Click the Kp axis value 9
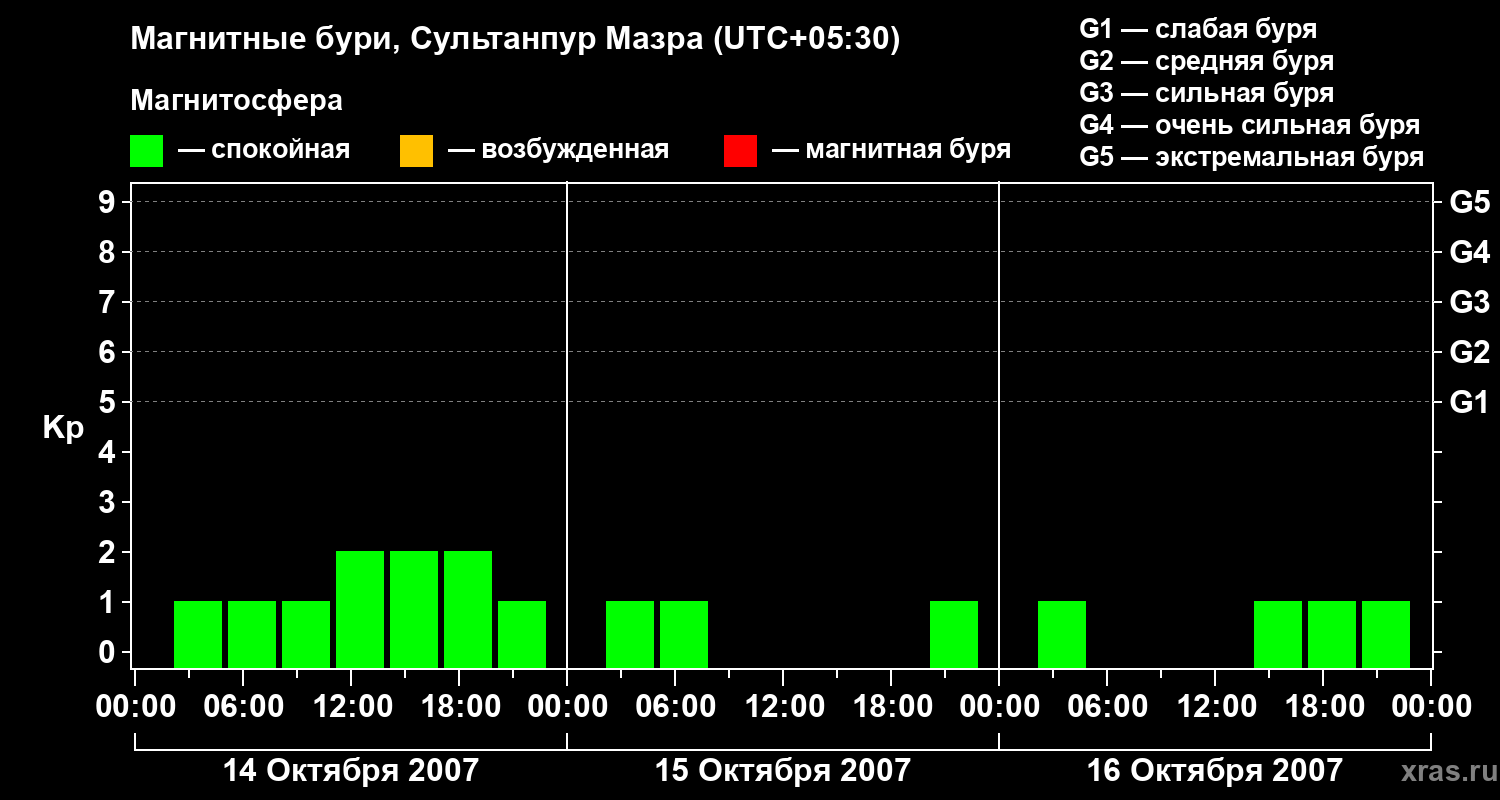Screen dimensions: 1500x800 click(109, 202)
